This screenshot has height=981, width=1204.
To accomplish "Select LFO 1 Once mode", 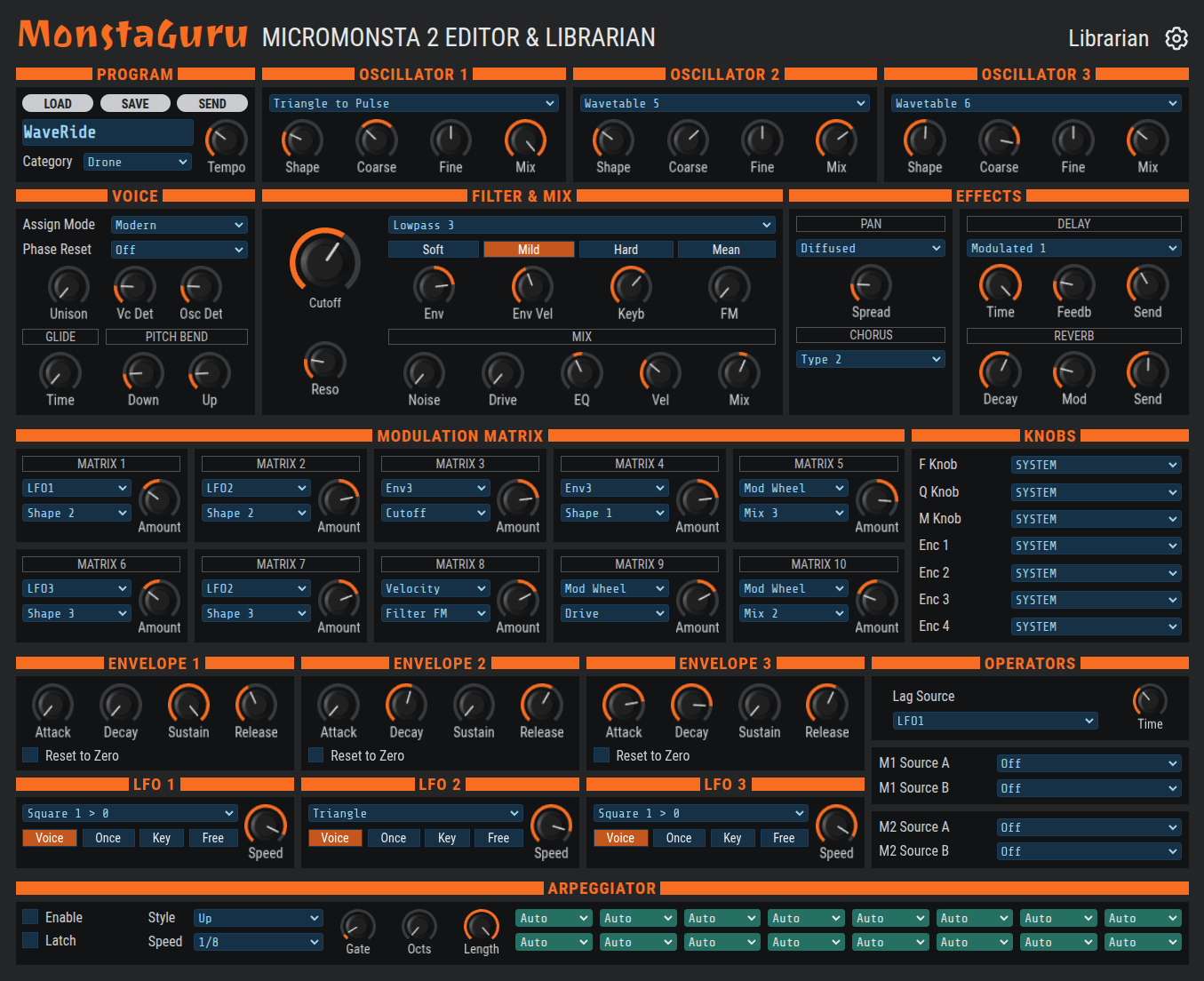I will click(108, 838).
